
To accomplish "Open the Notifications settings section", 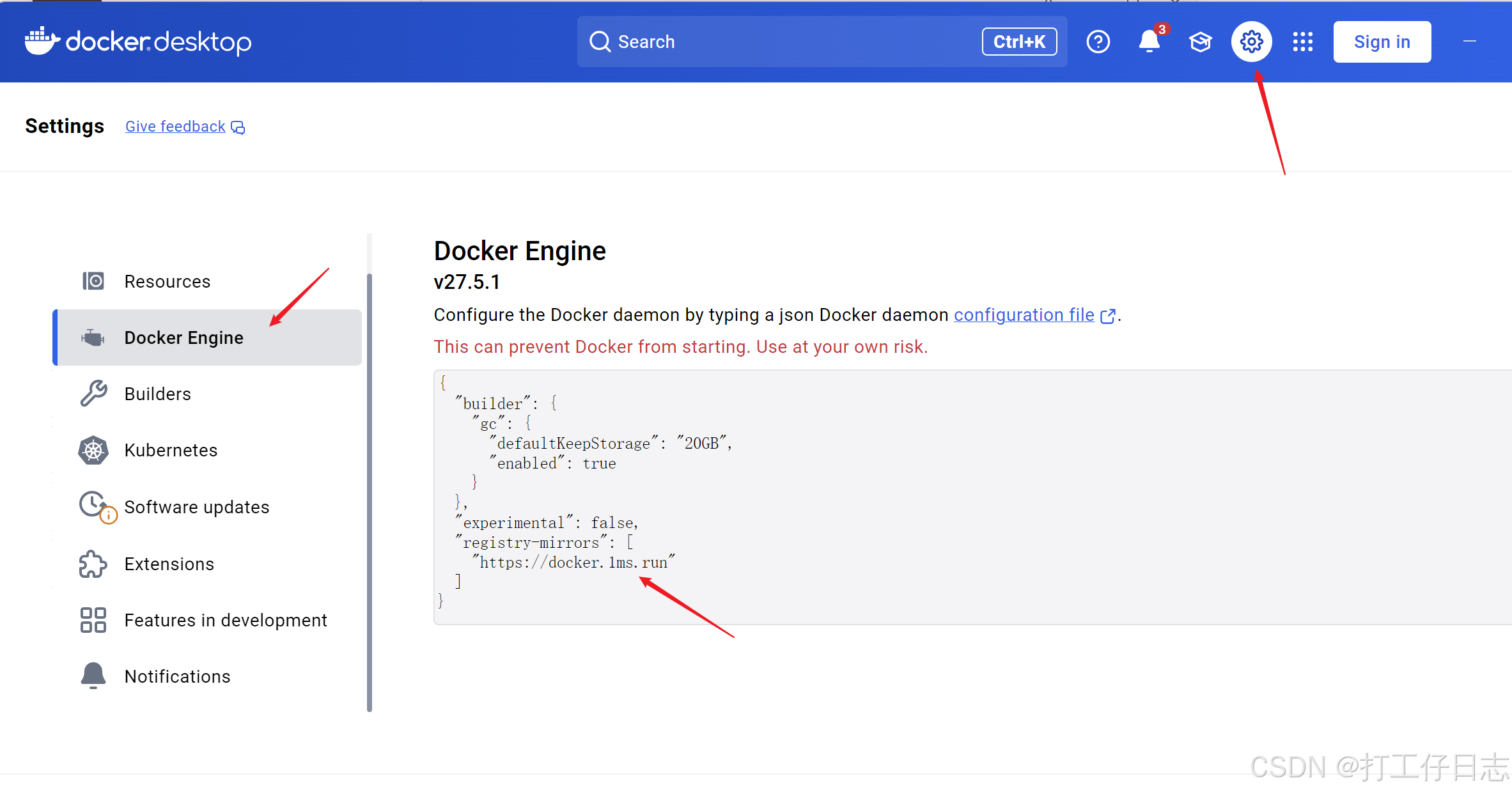I will 178,676.
